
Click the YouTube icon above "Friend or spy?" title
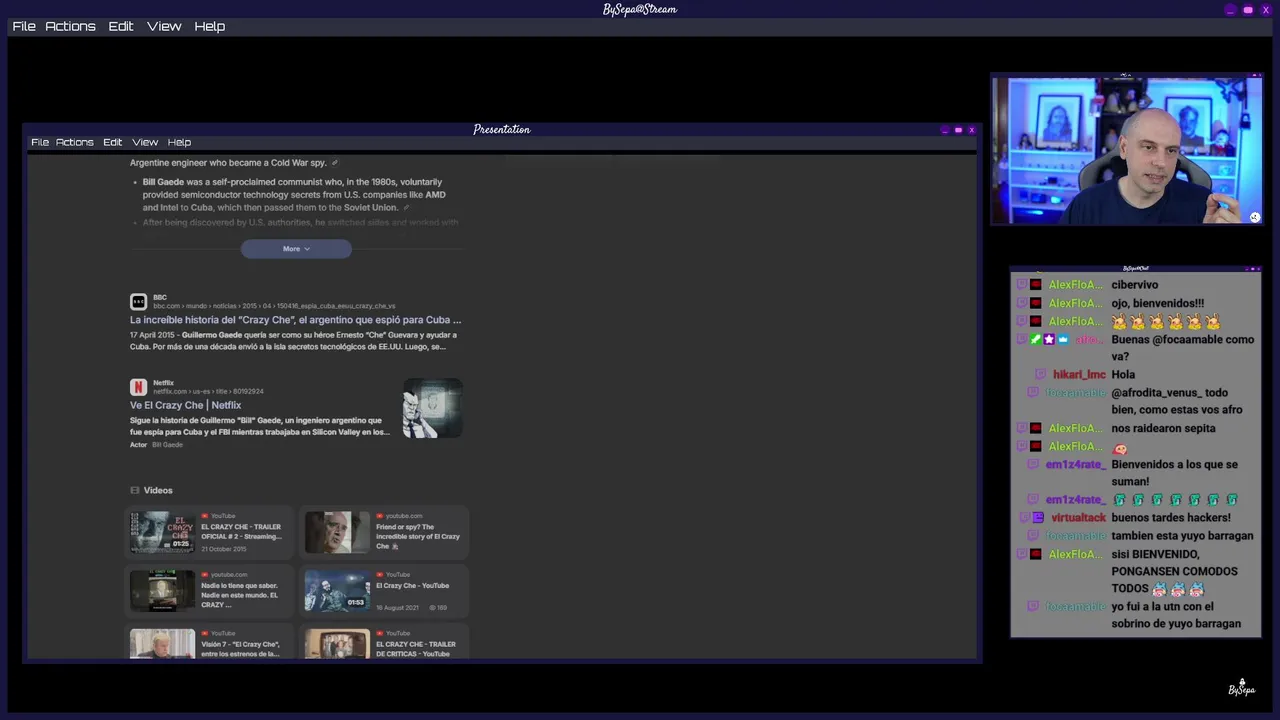(380, 516)
